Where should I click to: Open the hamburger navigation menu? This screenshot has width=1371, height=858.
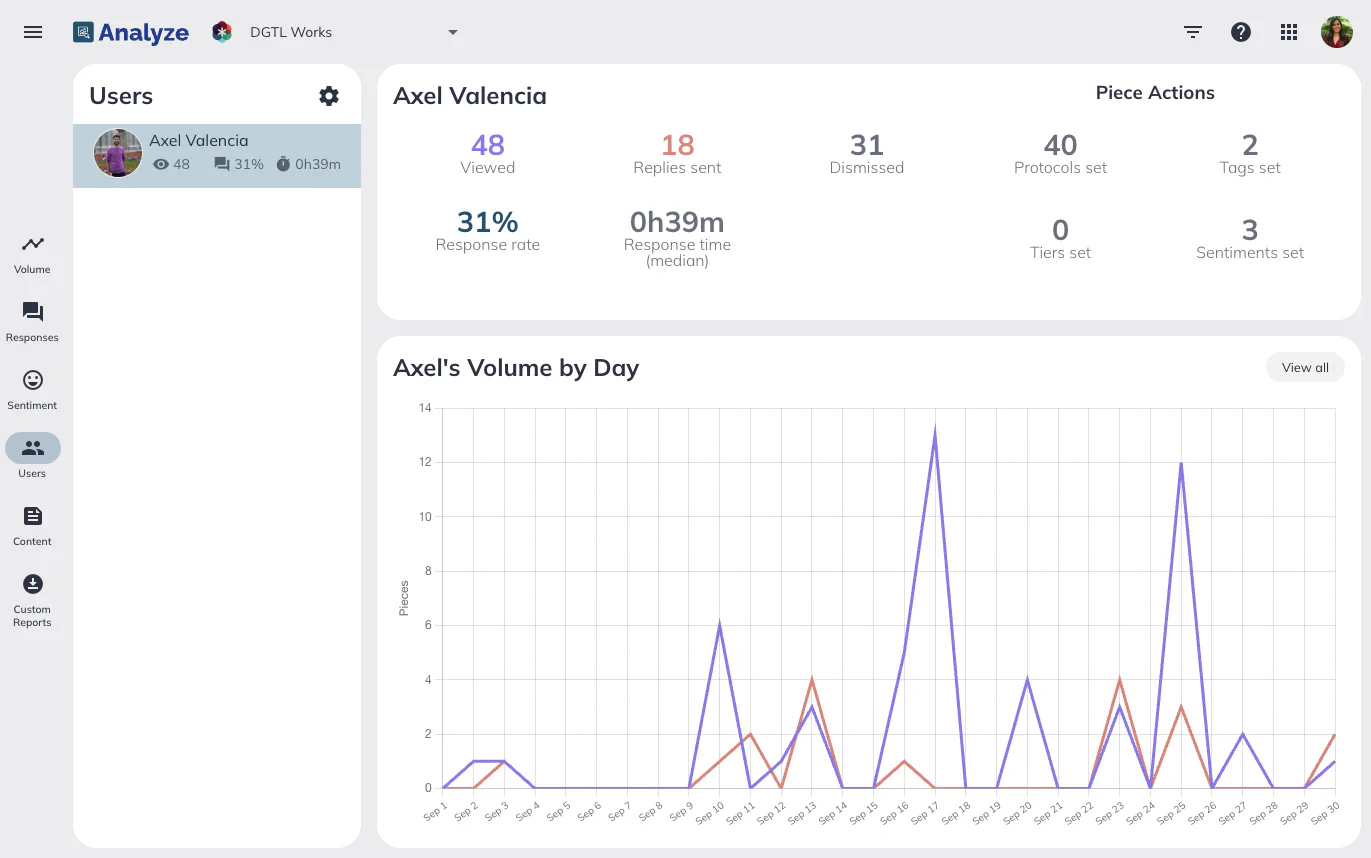point(33,32)
